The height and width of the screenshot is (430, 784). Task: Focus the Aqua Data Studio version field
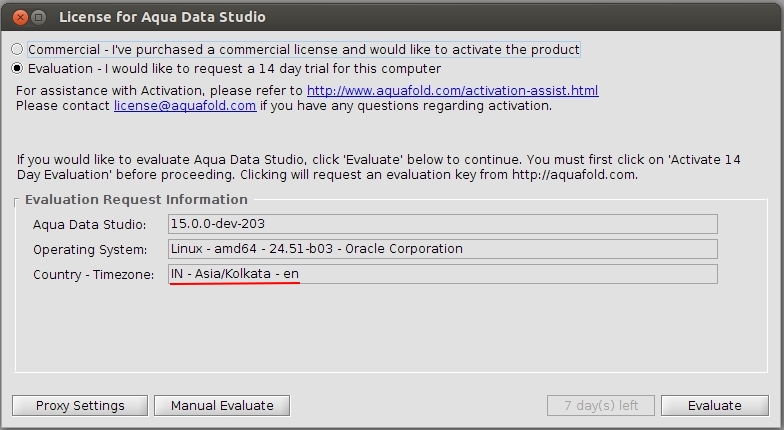[442, 224]
